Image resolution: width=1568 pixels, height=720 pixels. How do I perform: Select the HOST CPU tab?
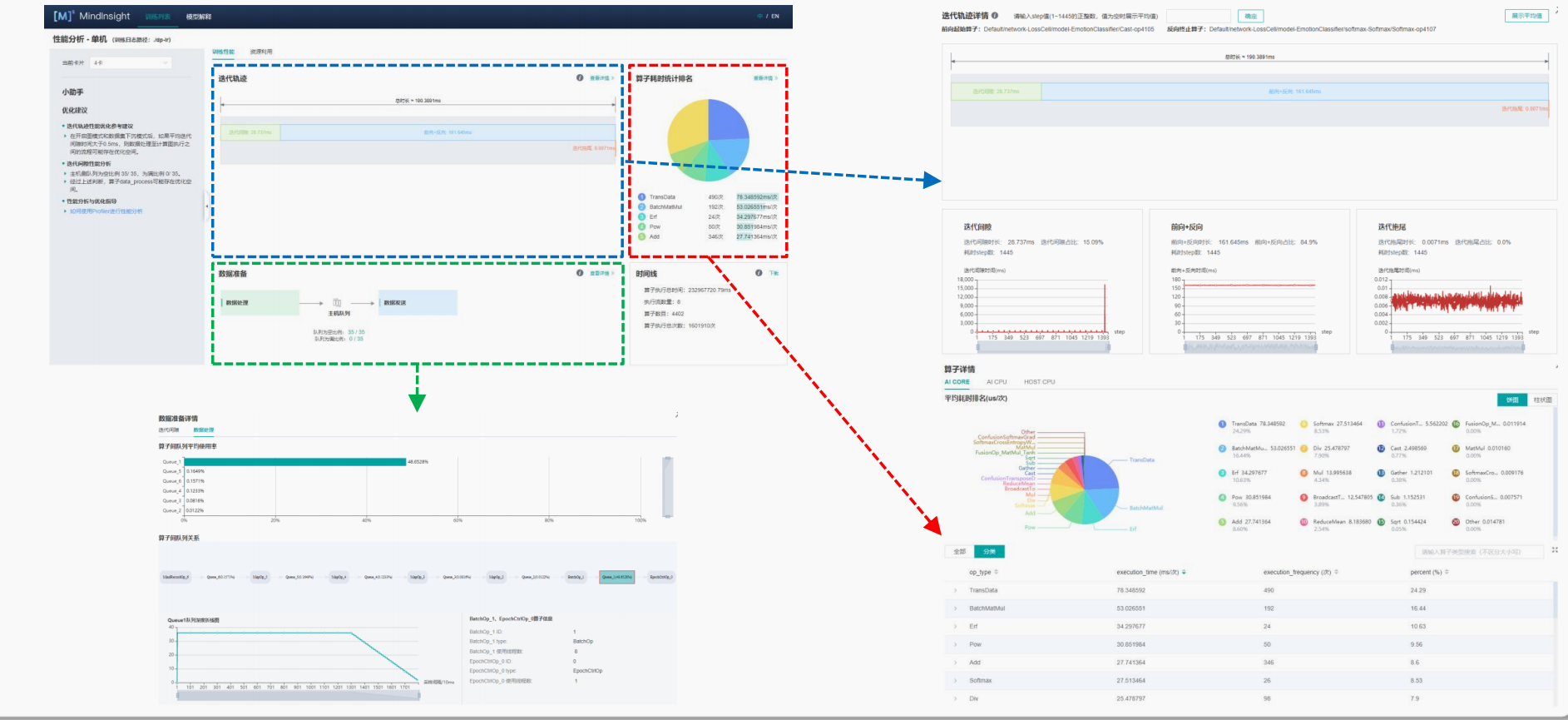(x=1040, y=382)
